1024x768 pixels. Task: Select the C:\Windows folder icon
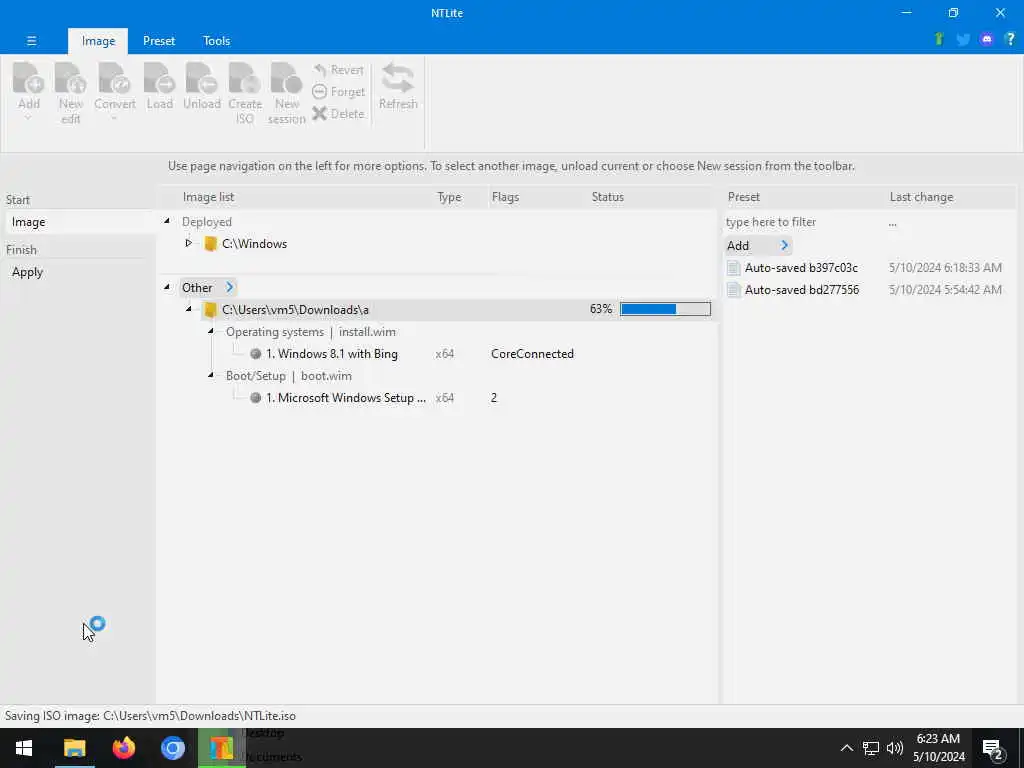pyautogui.click(x=210, y=244)
